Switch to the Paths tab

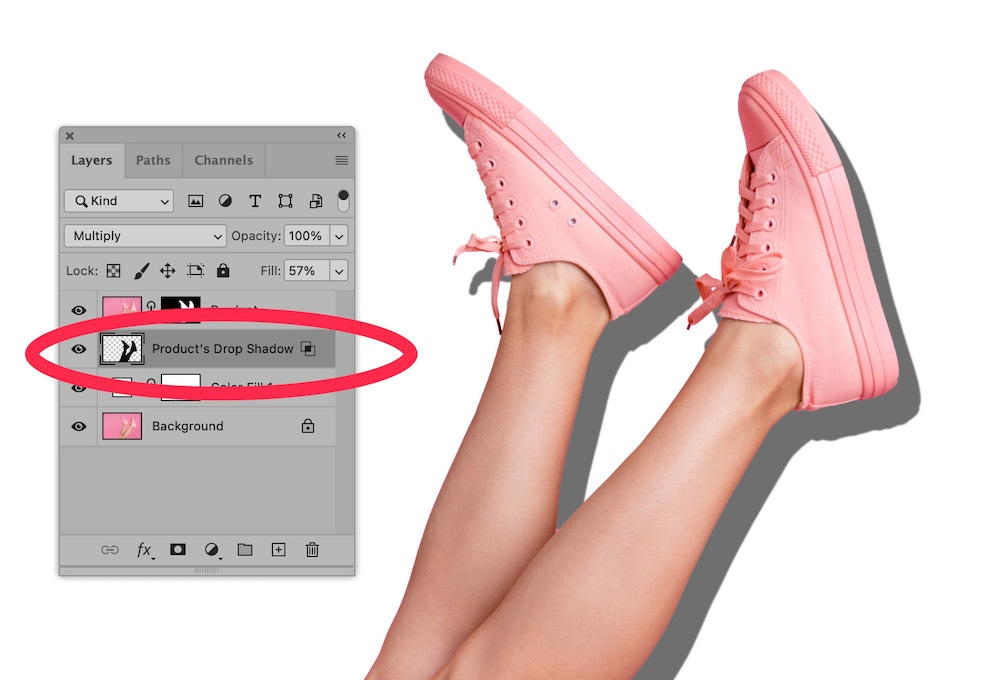coord(153,160)
